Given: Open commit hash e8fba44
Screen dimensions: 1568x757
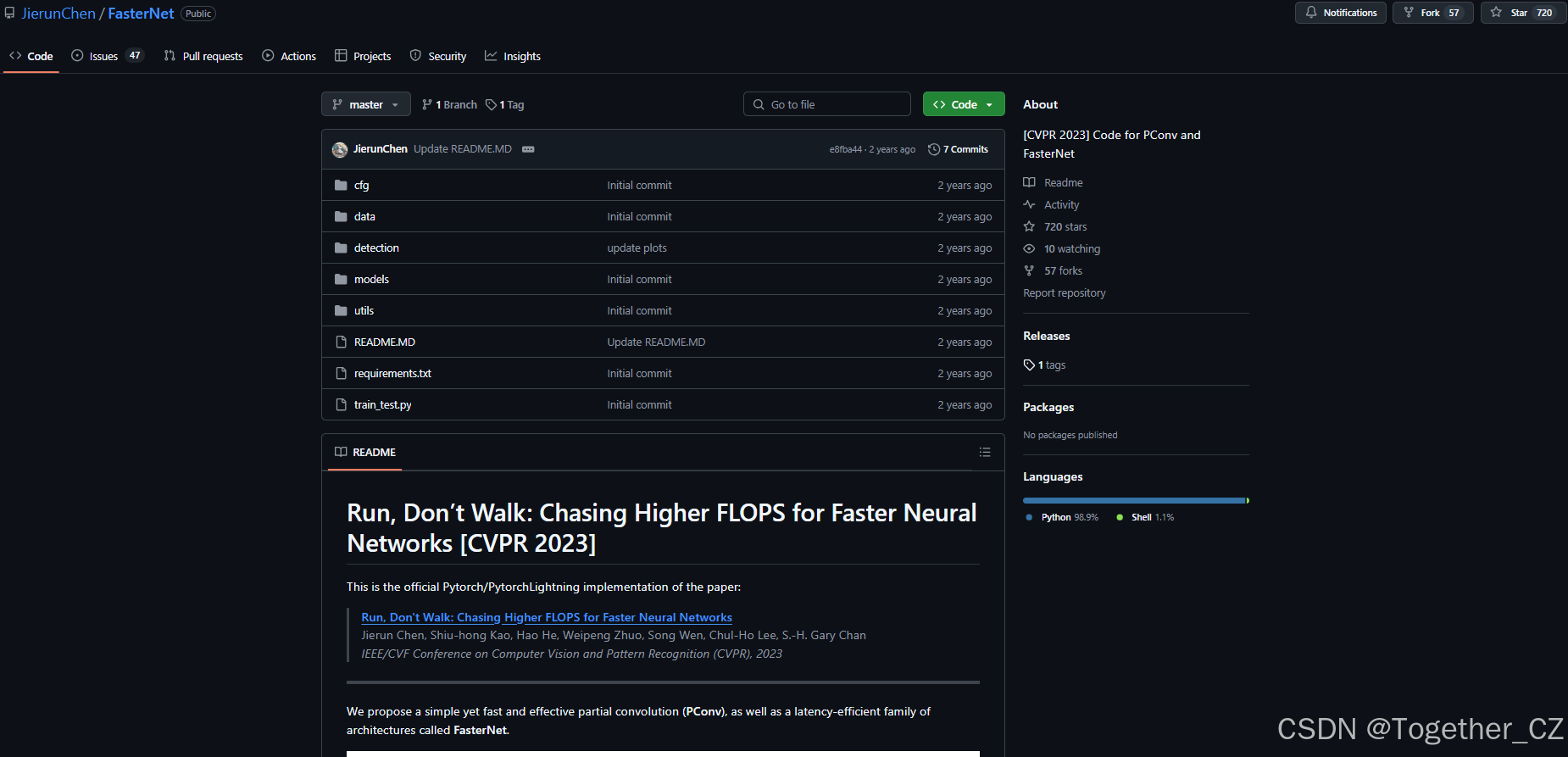Looking at the screenshot, I should tap(845, 149).
